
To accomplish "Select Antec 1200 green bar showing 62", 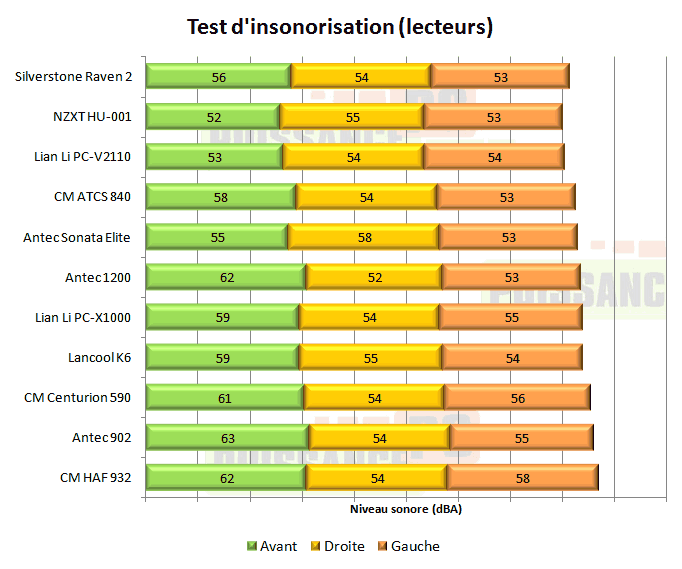I will [225, 276].
